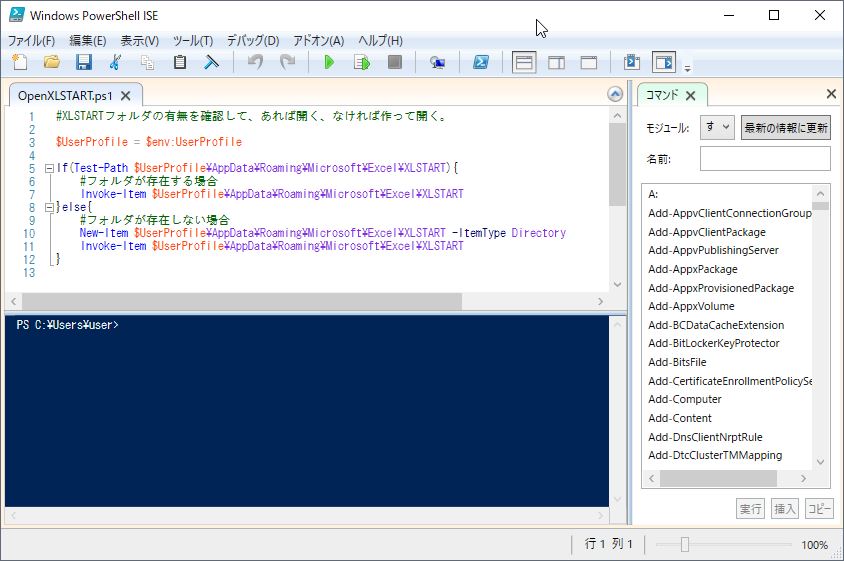Show script pane on right layout icon

[557, 62]
